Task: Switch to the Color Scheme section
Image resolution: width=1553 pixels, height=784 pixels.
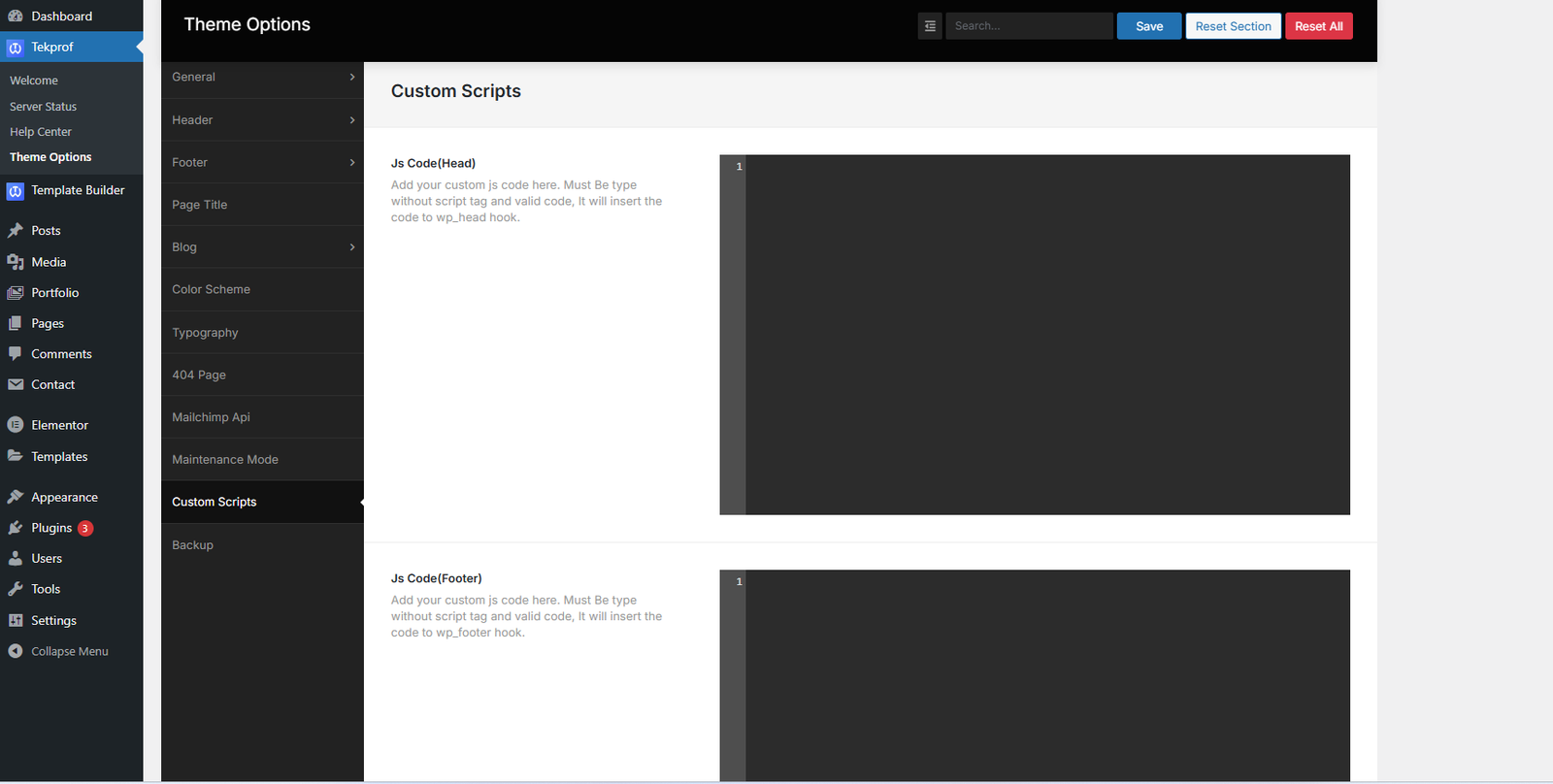Action: click(x=211, y=289)
